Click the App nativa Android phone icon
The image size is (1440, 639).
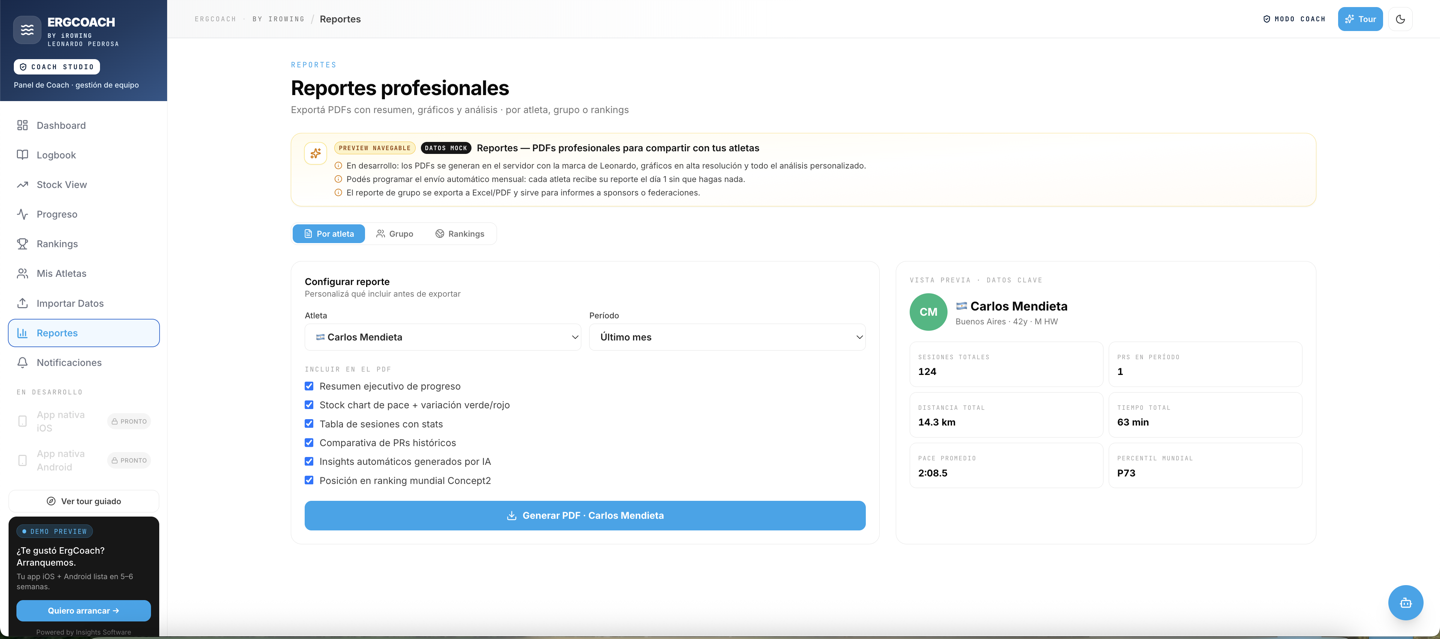[22, 461]
